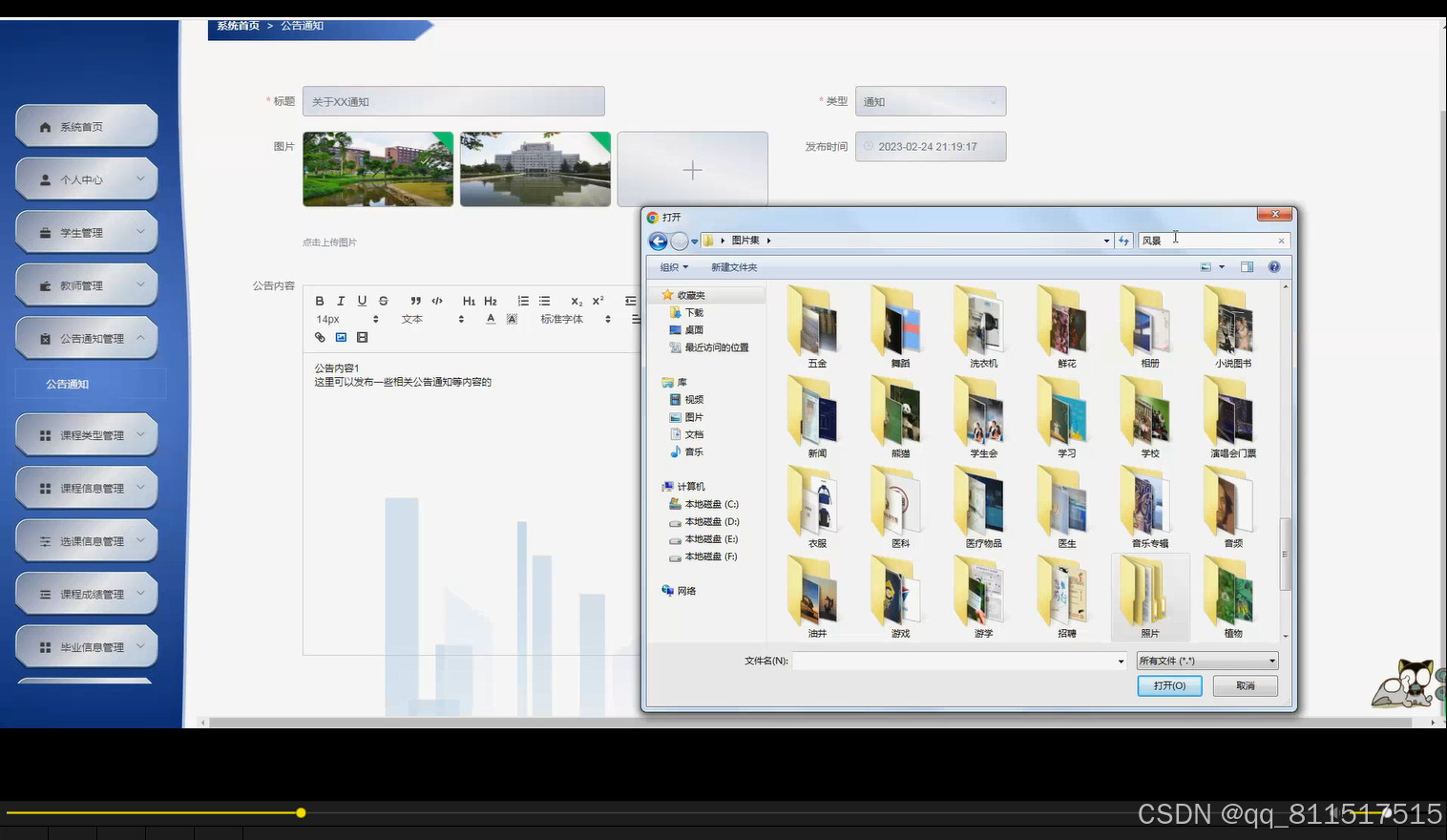Insert a hyperlink in the editor
Viewport: 1447px width, 840px height.
pos(320,337)
